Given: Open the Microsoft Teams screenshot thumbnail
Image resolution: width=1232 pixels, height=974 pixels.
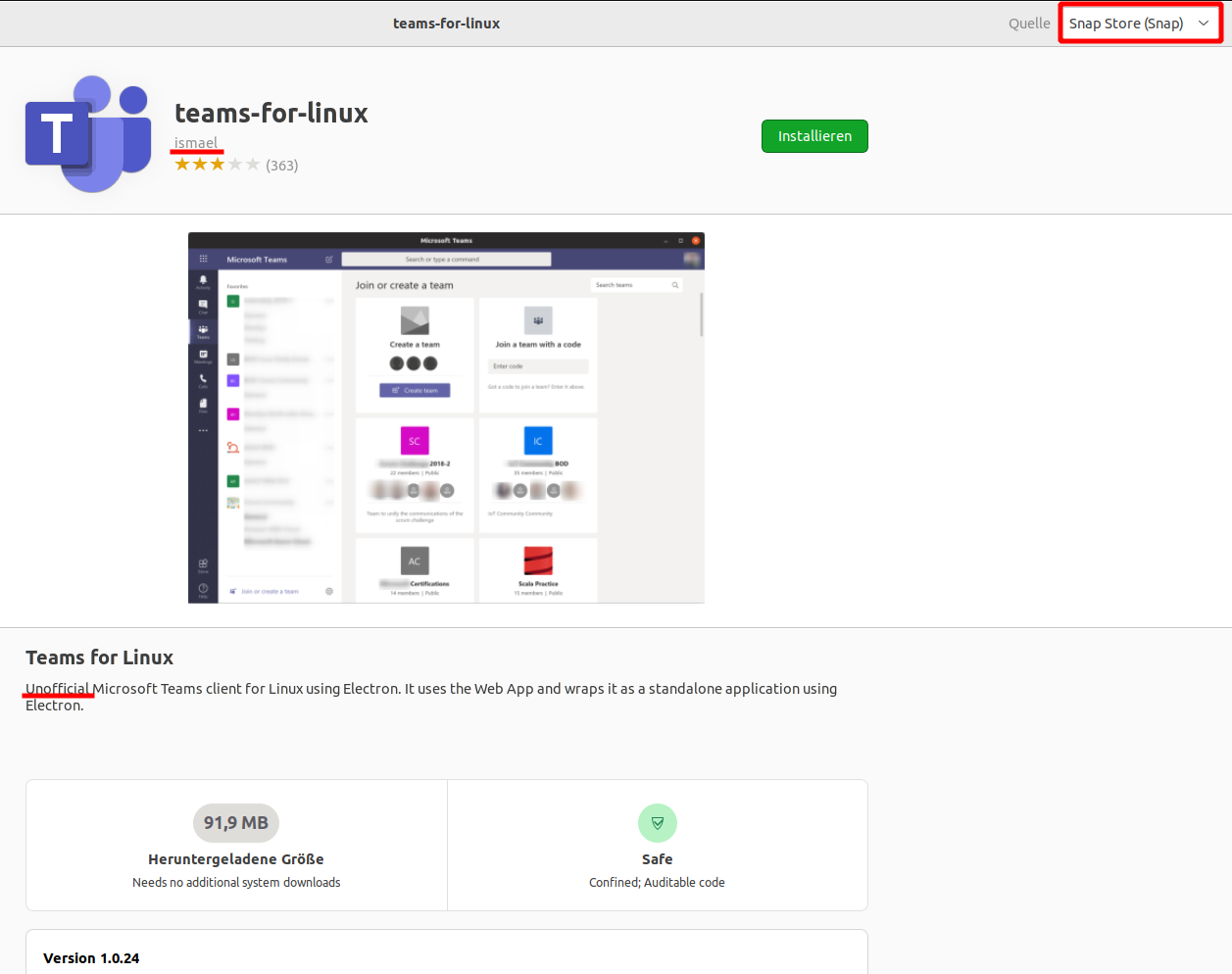Looking at the screenshot, I should [446, 417].
